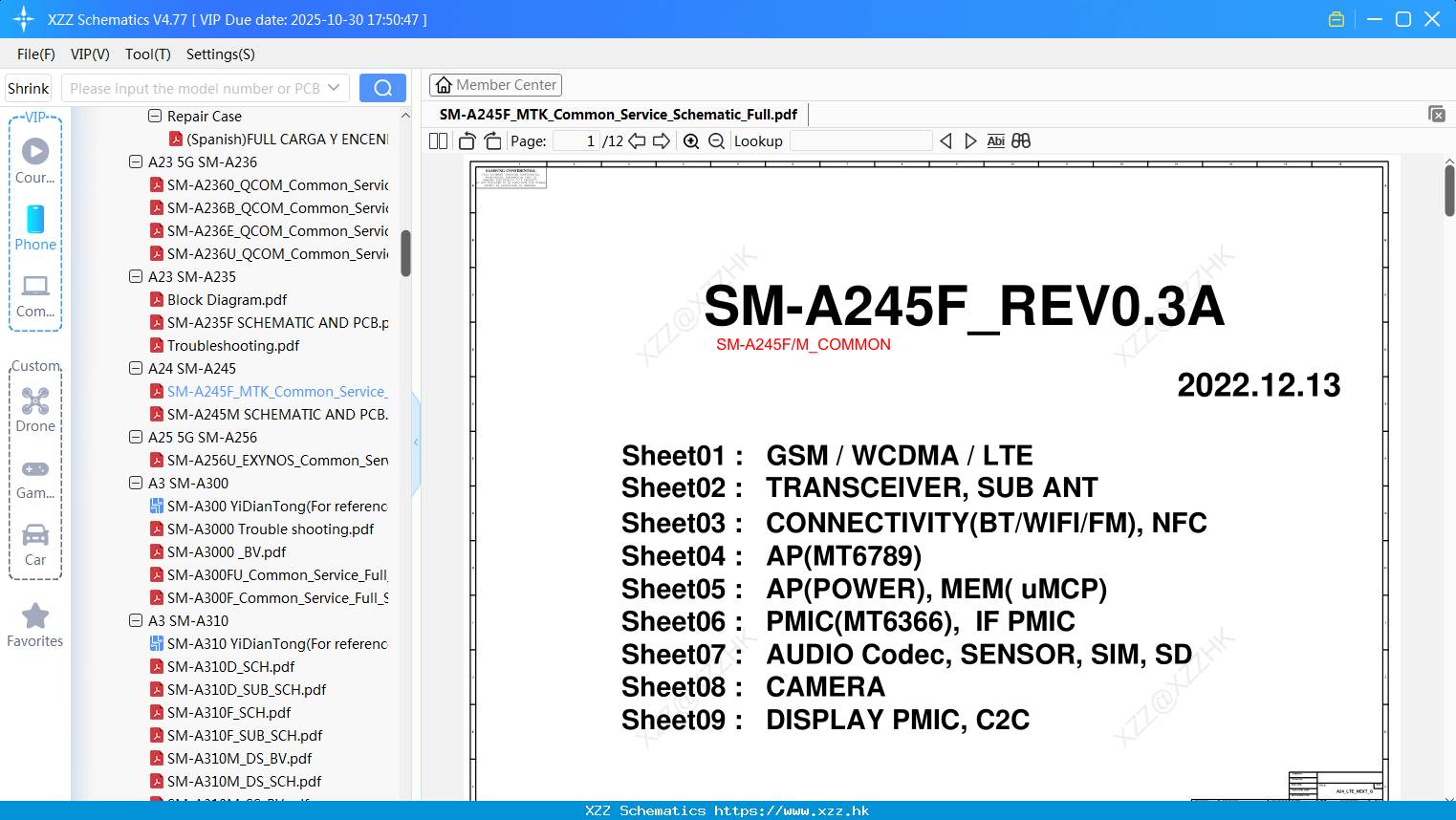1456x820 pixels.
Task: Collapse the side tree panel handle
Action: pyautogui.click(x=416, y=442)
